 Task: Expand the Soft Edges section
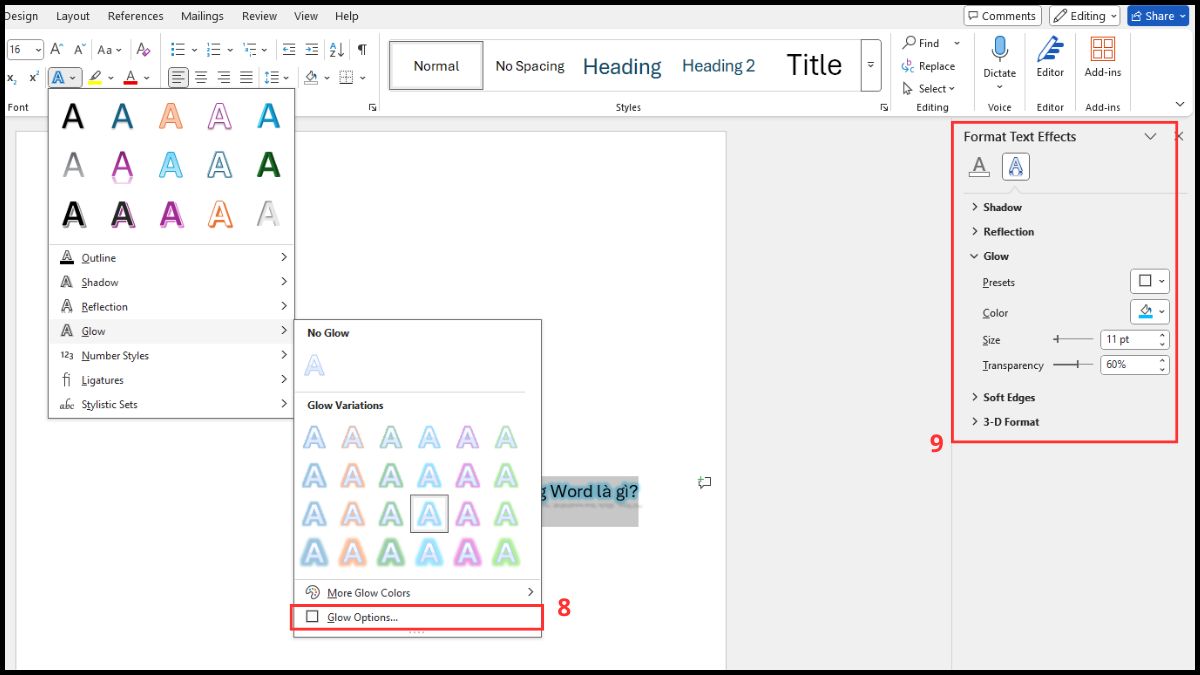[1008, 397]
